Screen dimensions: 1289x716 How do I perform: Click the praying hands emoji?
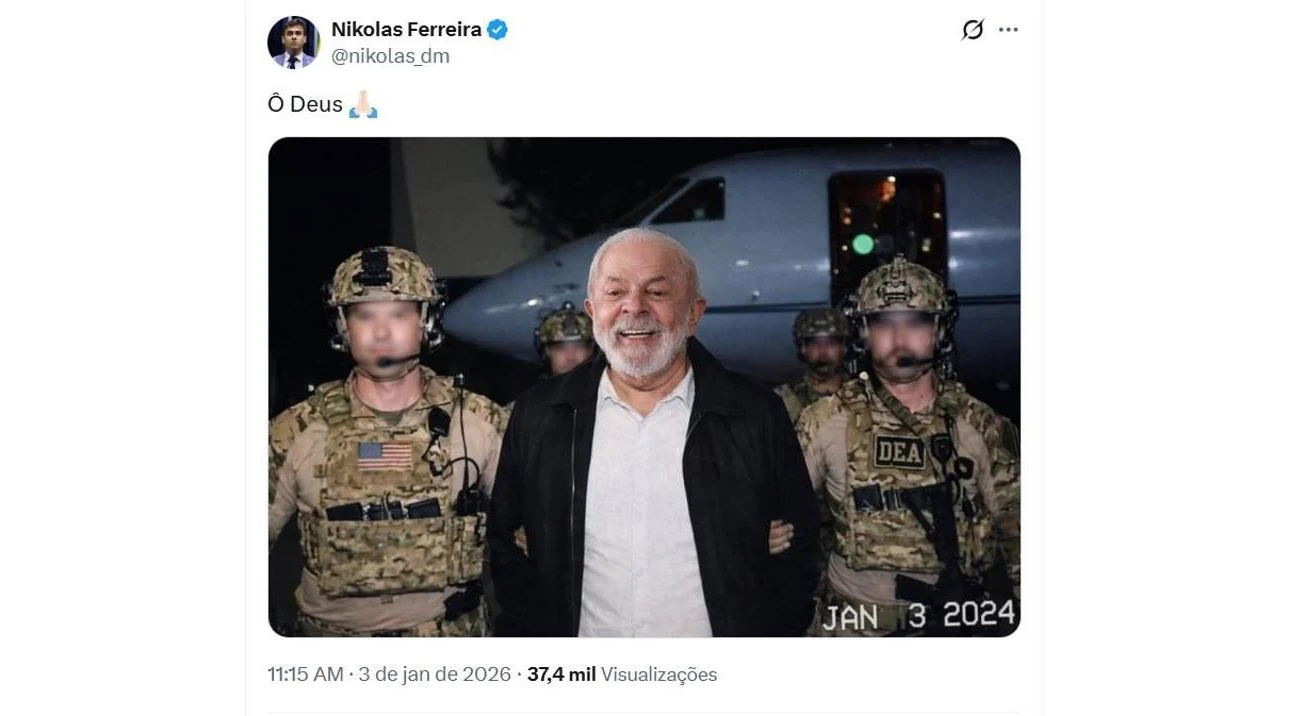pyautogui.click(x=363, y=104)
